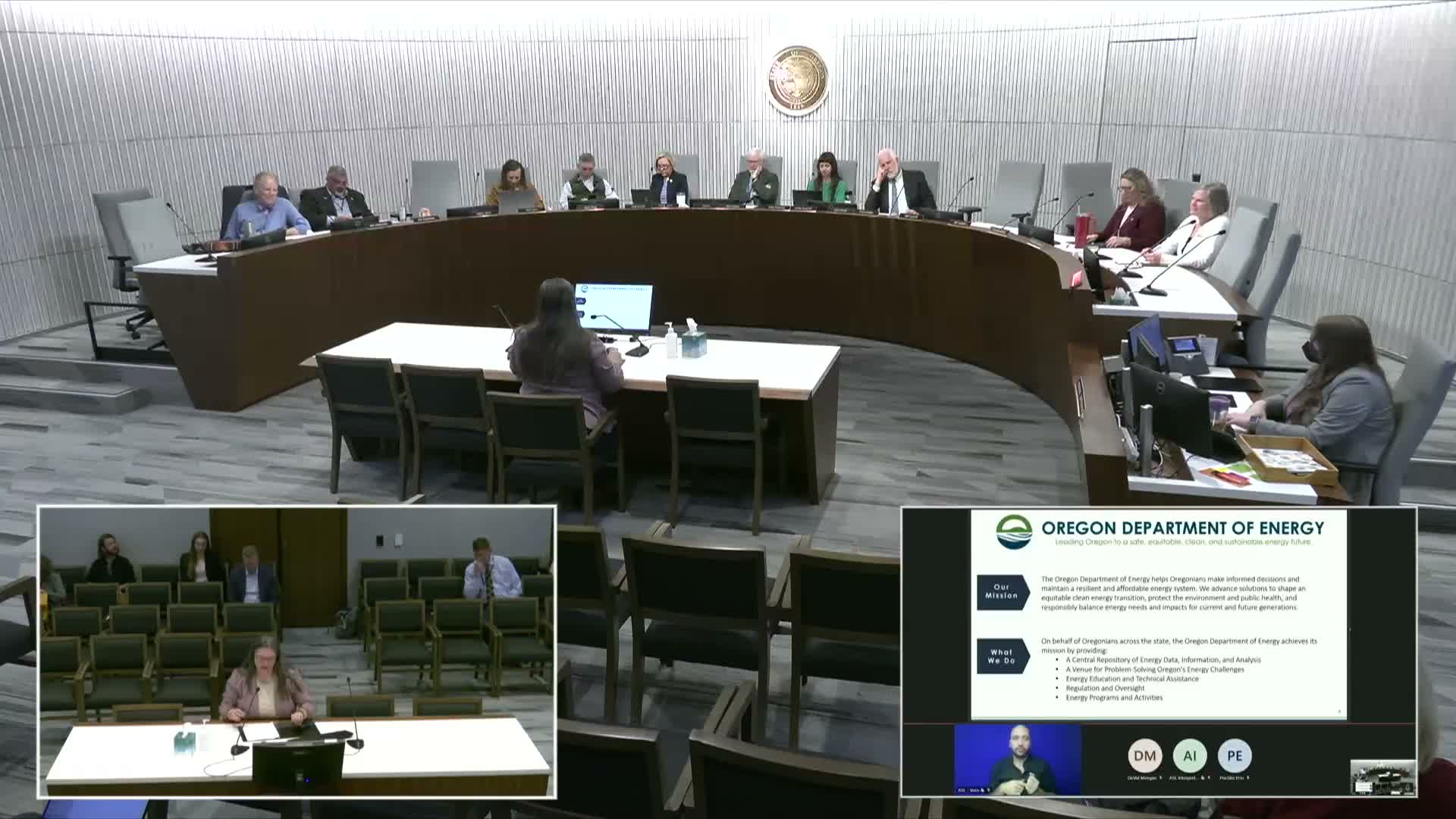Click the slide's green tagline text
This screenshot has width=1456, height=819.
click(x=1182, y=542)
